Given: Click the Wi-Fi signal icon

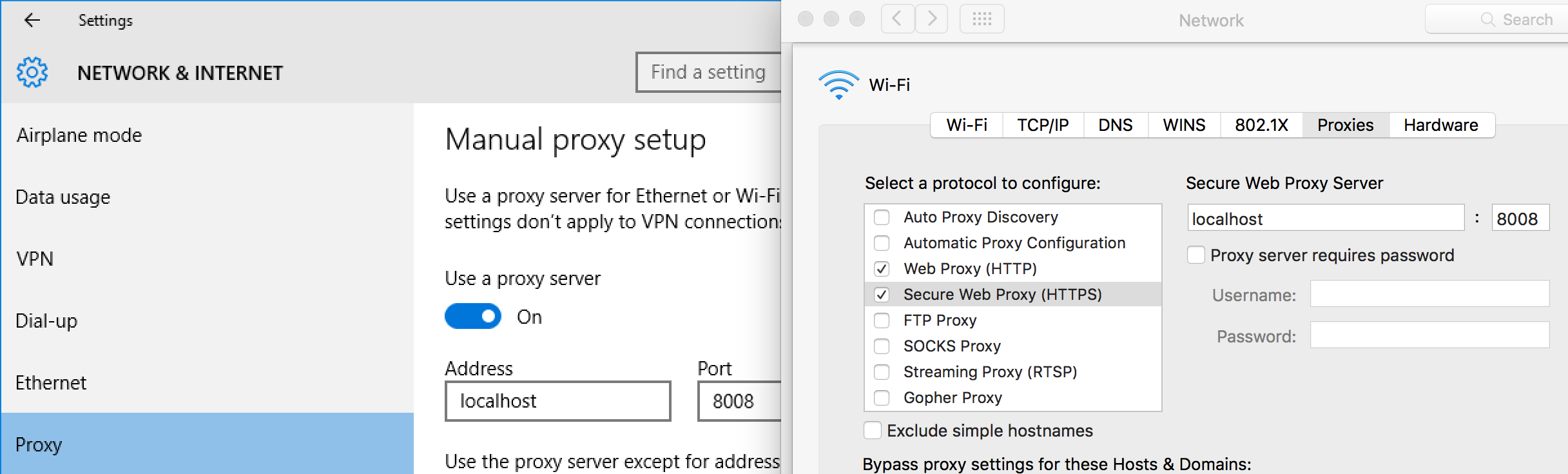Looking at the screenshot, I should 838,85.
